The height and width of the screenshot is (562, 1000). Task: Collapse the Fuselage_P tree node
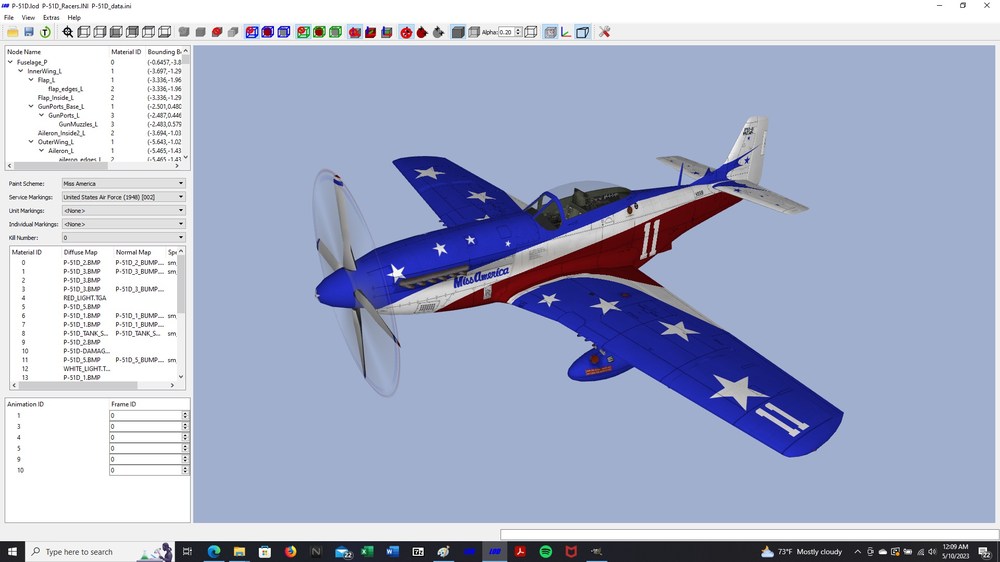tap(10, 62)
